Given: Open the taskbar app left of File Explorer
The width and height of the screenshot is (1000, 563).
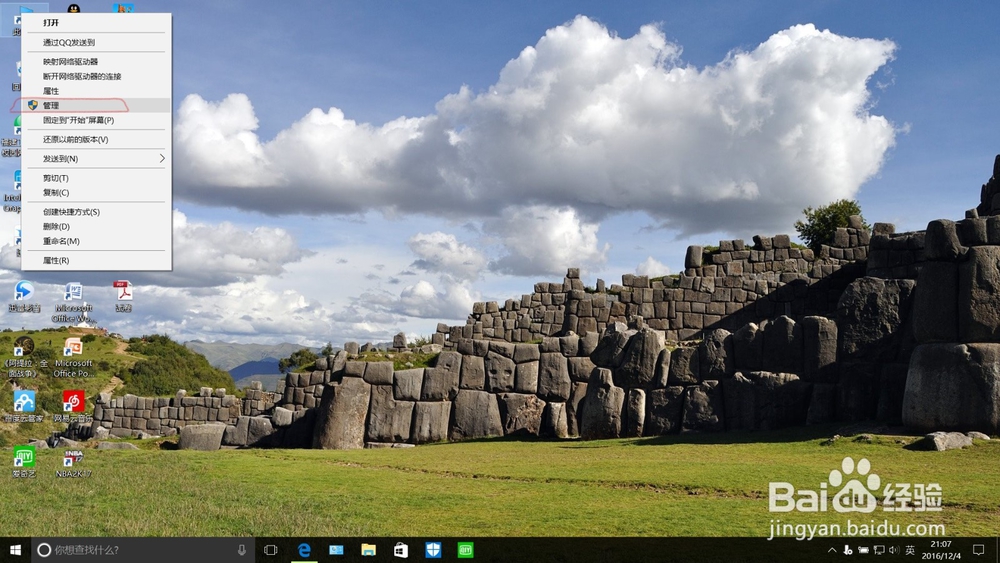Looking at the screenshot, I should coord(336,550).
